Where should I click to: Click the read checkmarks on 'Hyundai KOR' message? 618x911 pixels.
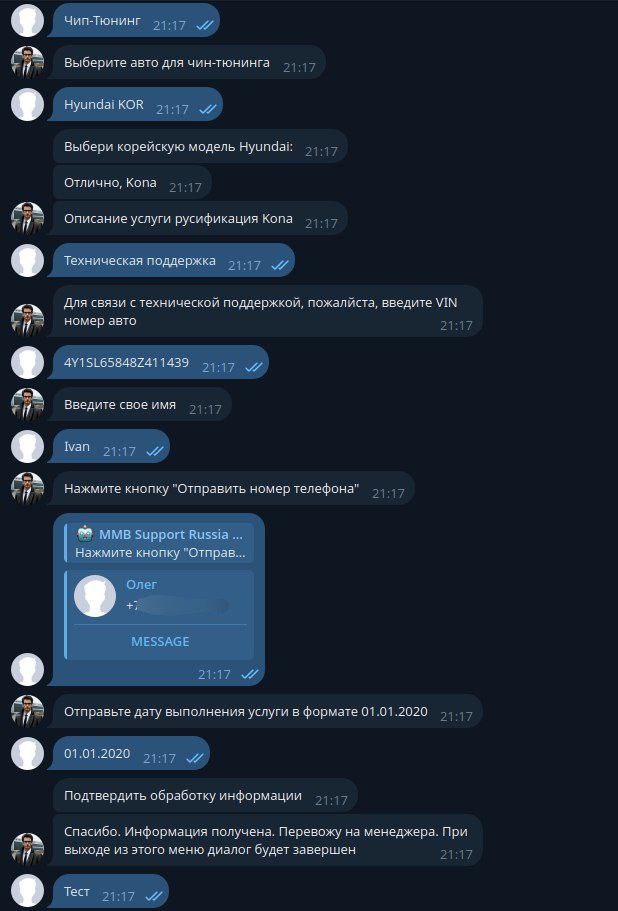pos(207,109)
